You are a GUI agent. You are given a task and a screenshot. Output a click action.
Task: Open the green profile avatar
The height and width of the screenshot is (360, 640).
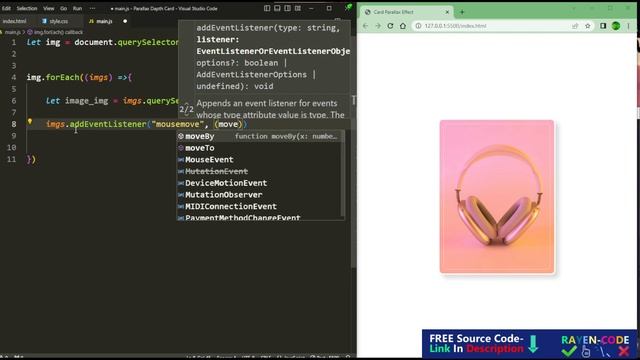pos(616,26)
